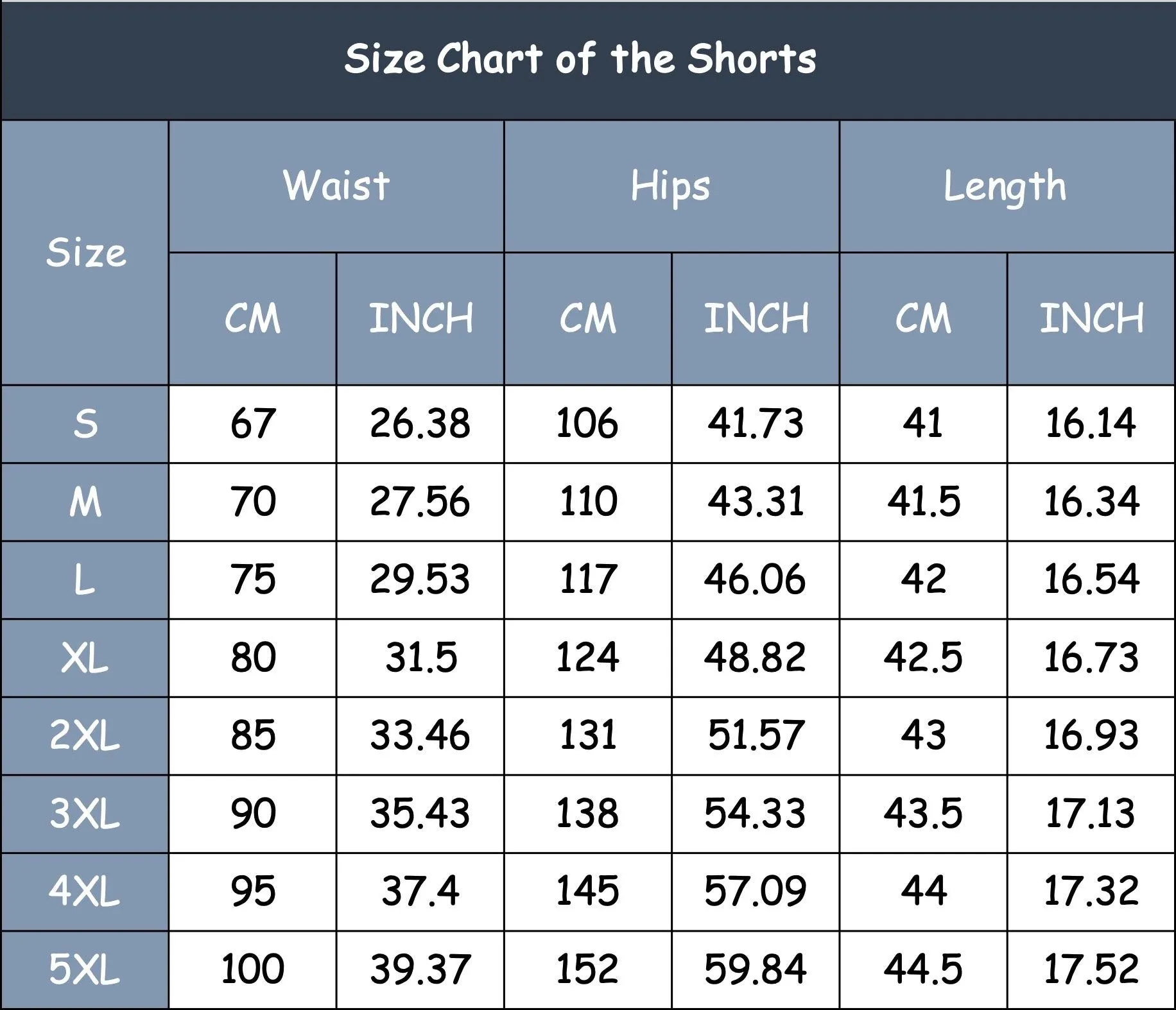Select hips value 110 cm
The height and width of the screenshot is (1010, 1176).
(588, 502)
